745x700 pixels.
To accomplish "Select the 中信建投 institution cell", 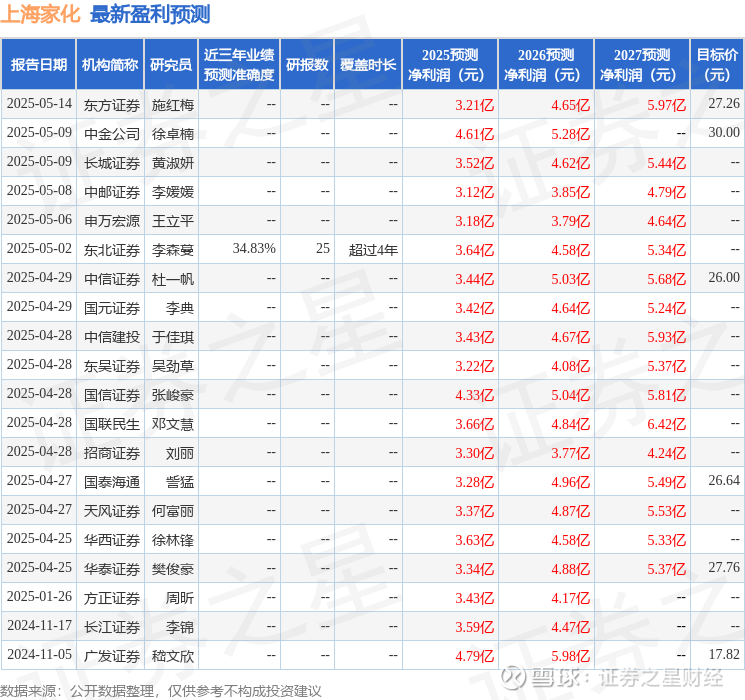I will point(112,337).
